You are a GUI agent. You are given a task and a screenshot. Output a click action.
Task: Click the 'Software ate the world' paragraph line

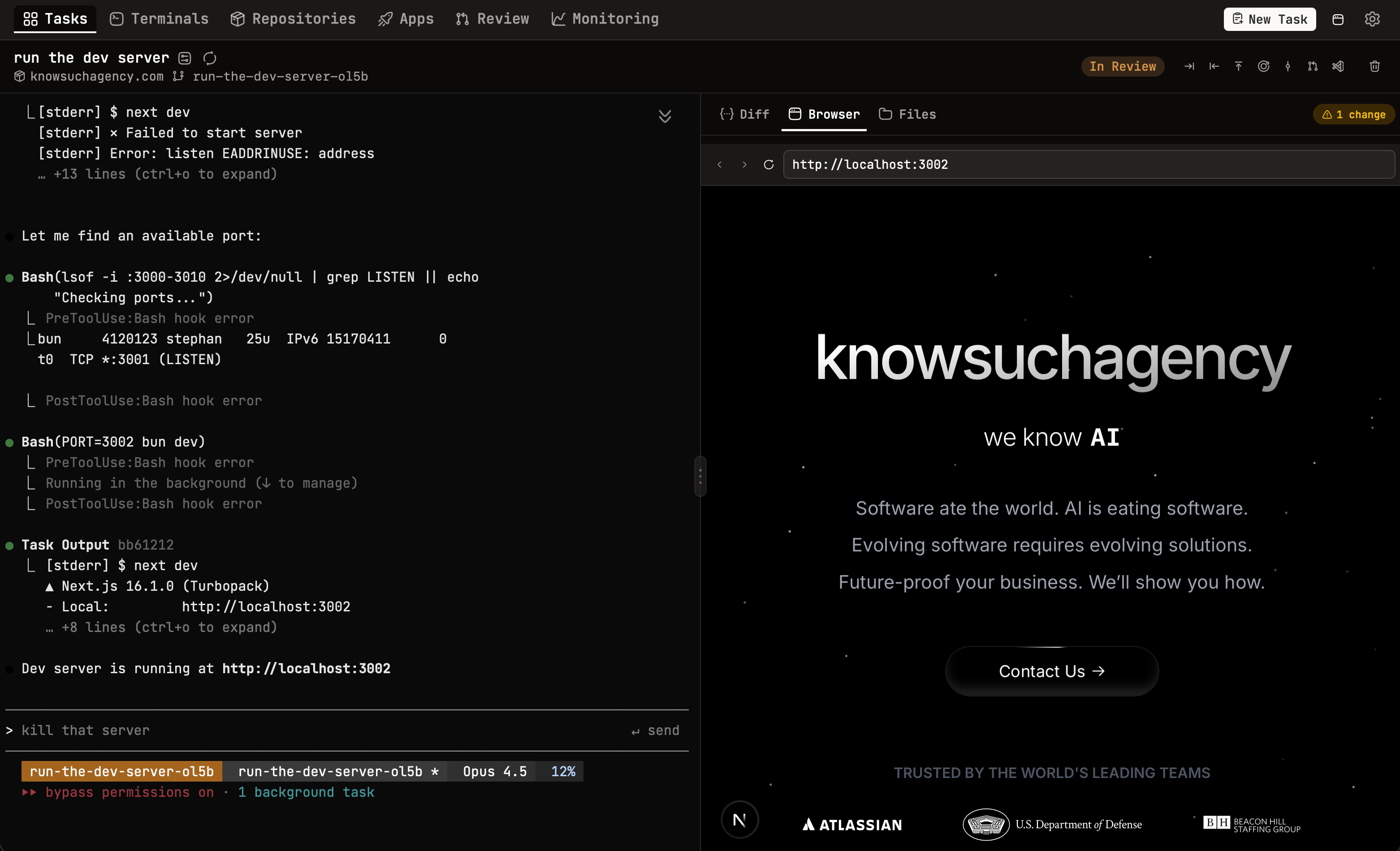[x=1052, y=508]
